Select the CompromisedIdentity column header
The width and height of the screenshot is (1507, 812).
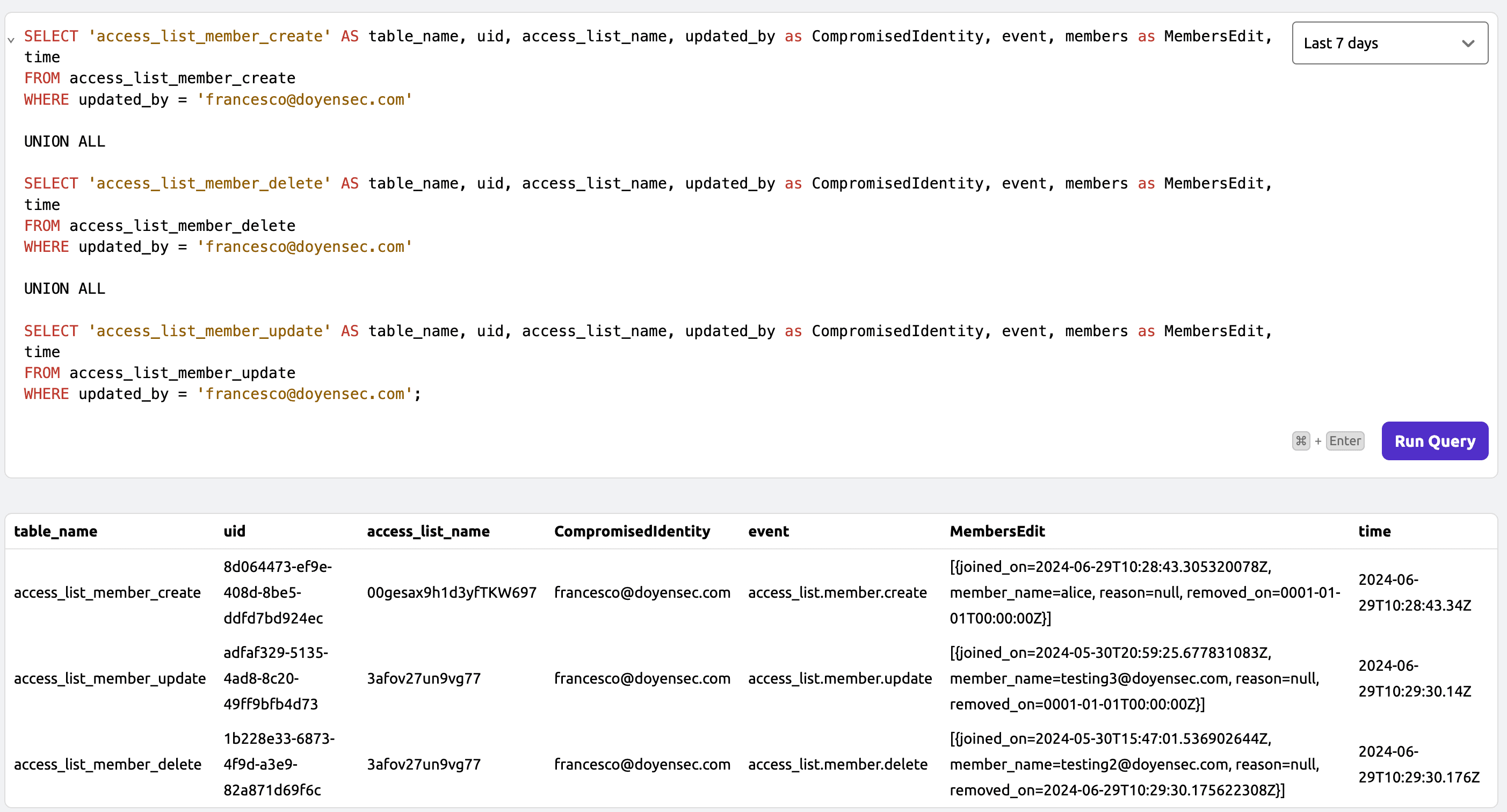coord(632,531)
